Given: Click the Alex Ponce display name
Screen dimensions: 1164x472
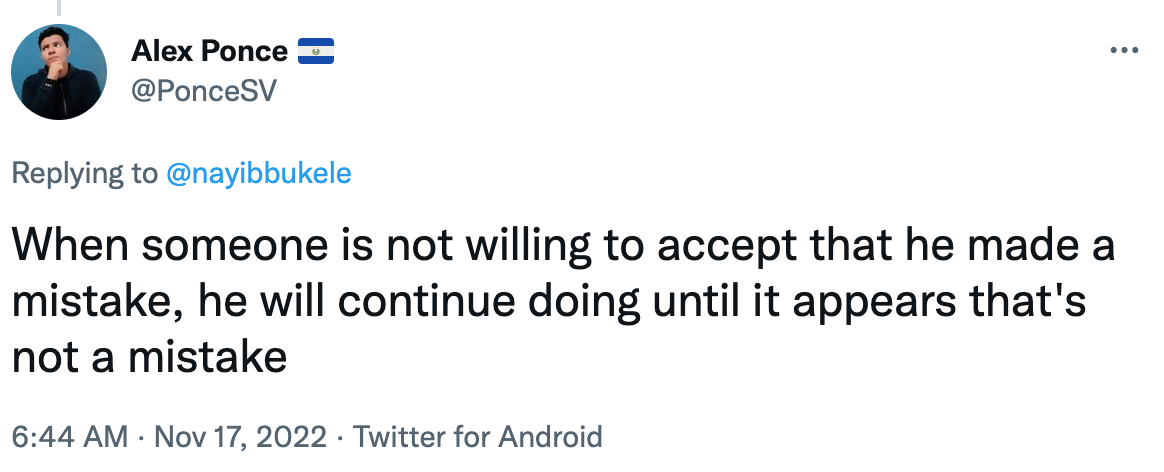Looking at the screenshot, I should point(210,51).
